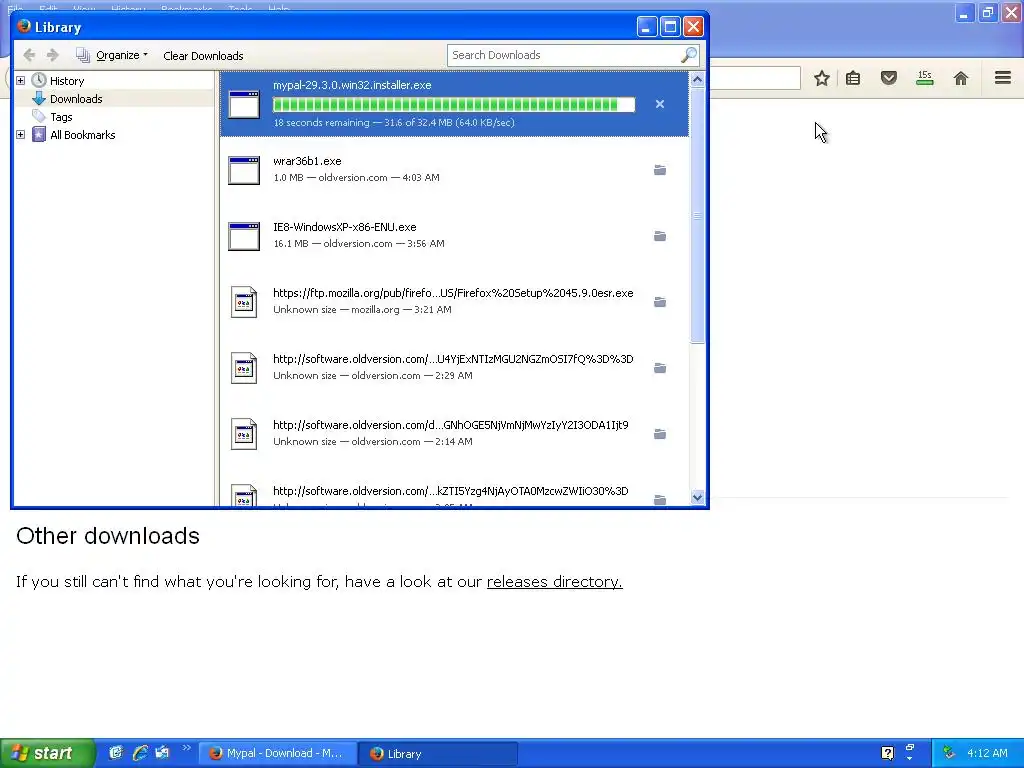Click the mypal-29.3.0.win32.installer.exe filename
Viewport: 1024px width, 768px height.
352,85
